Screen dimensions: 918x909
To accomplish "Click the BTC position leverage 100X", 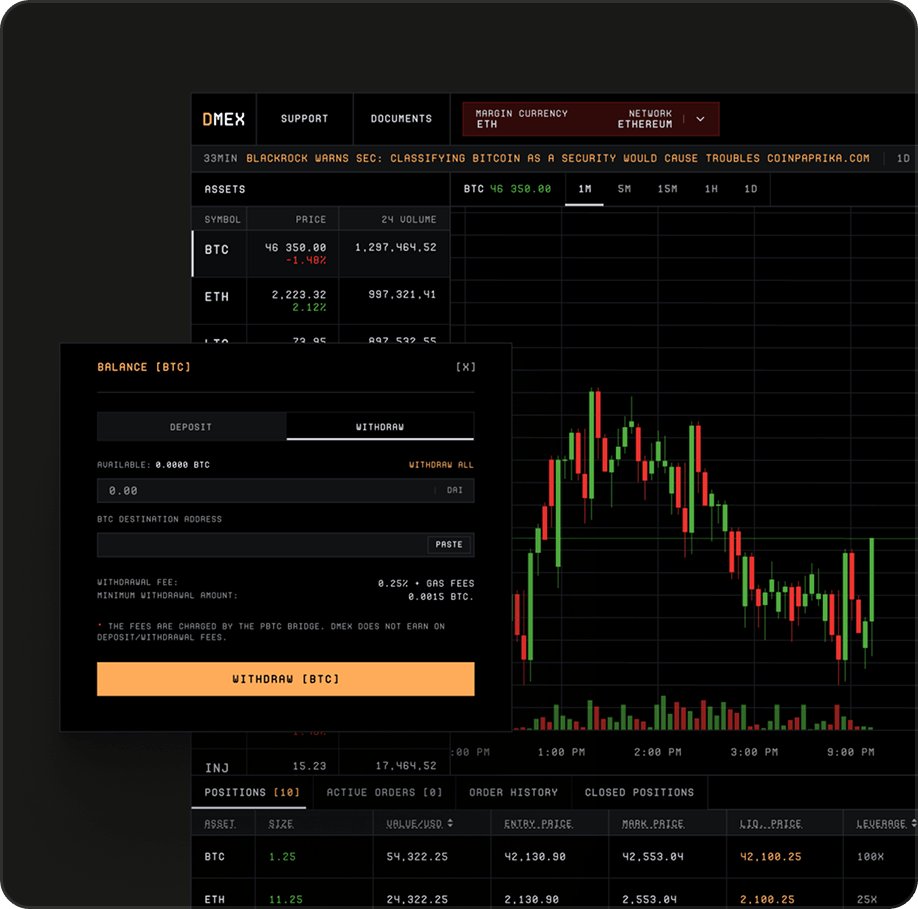I will [870, 857].
